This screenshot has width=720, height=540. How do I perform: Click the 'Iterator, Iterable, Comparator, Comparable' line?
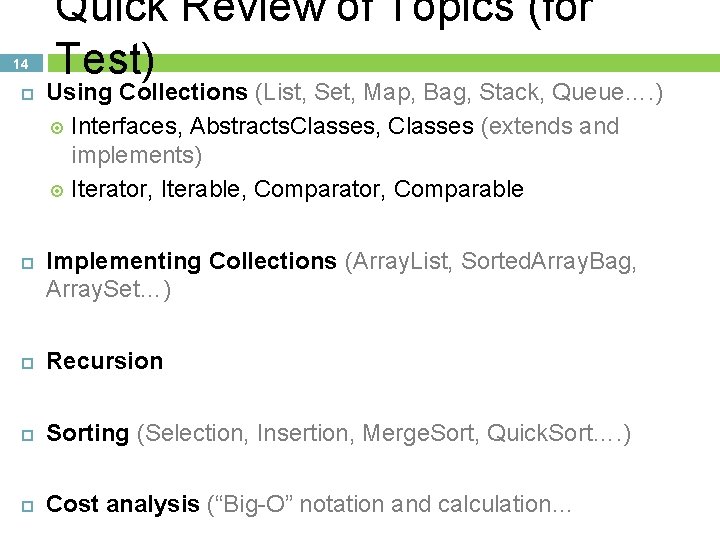tap(297, 190)
